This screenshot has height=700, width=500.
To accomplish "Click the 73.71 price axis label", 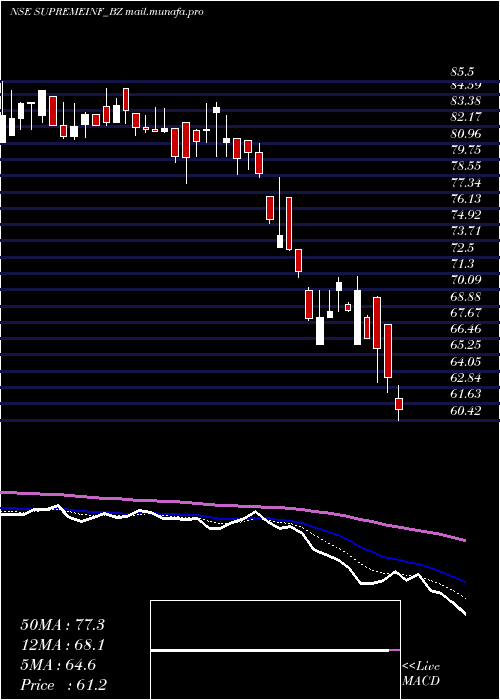I will (466, 231).
